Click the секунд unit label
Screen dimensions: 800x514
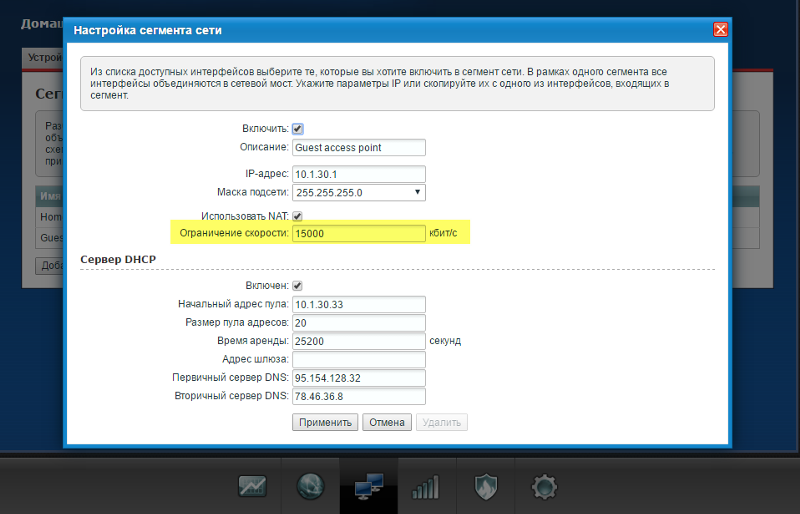coord(445,341)
